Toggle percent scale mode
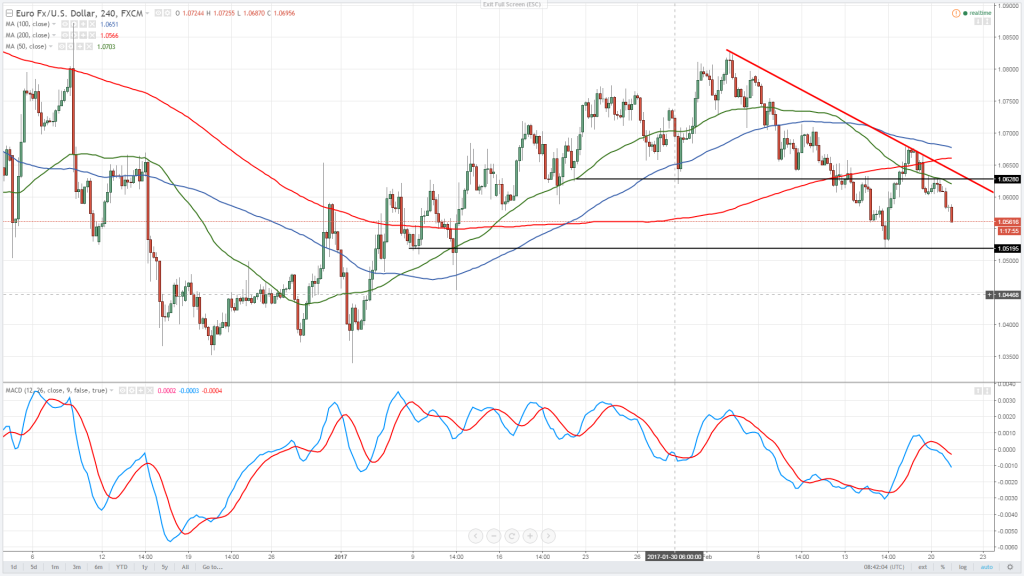 click(x=942, y=567)
